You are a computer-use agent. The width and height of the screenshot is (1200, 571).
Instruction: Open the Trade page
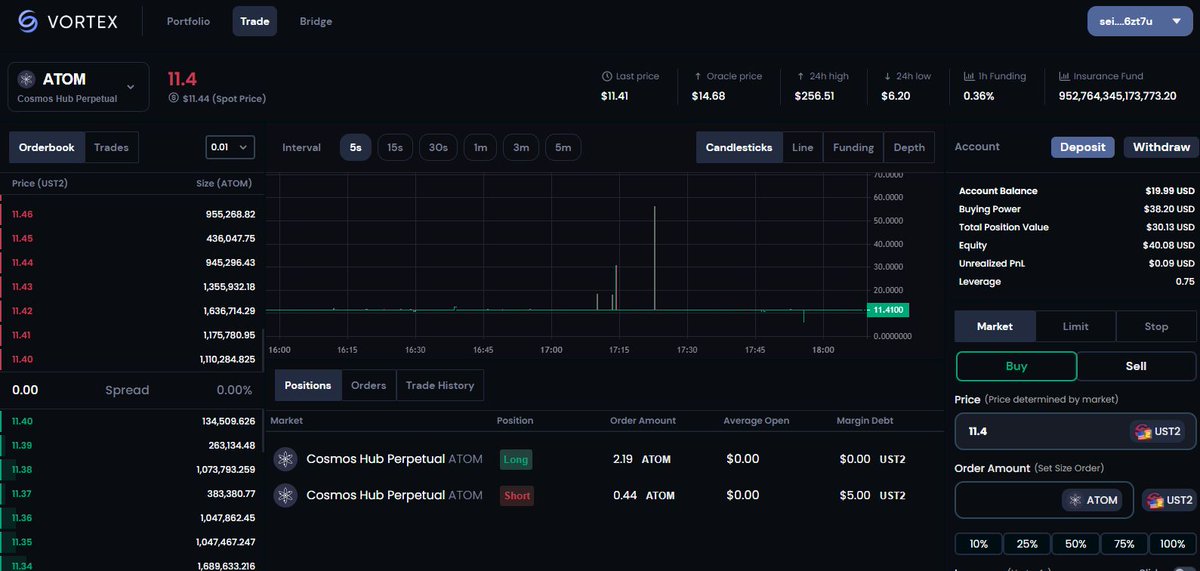[x=255, y=21]
